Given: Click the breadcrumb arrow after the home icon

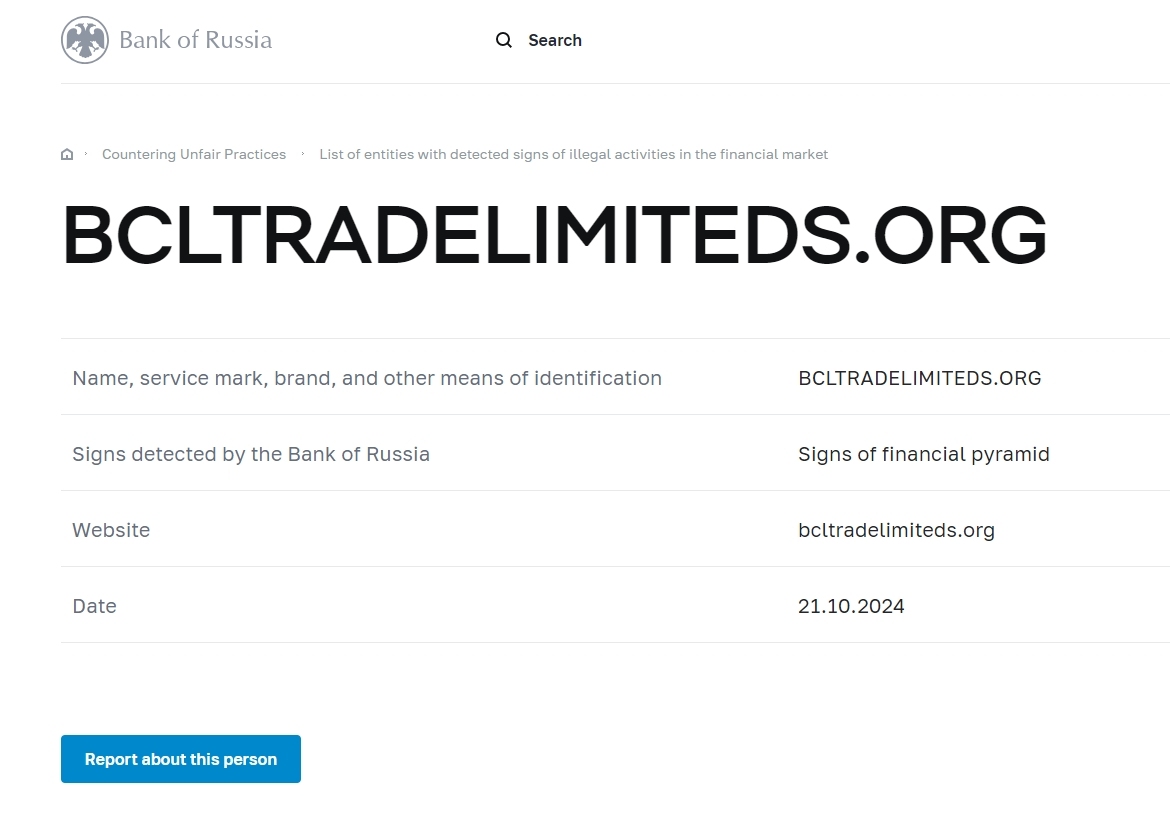Looking at the screenshot, I should coord(87,154).
